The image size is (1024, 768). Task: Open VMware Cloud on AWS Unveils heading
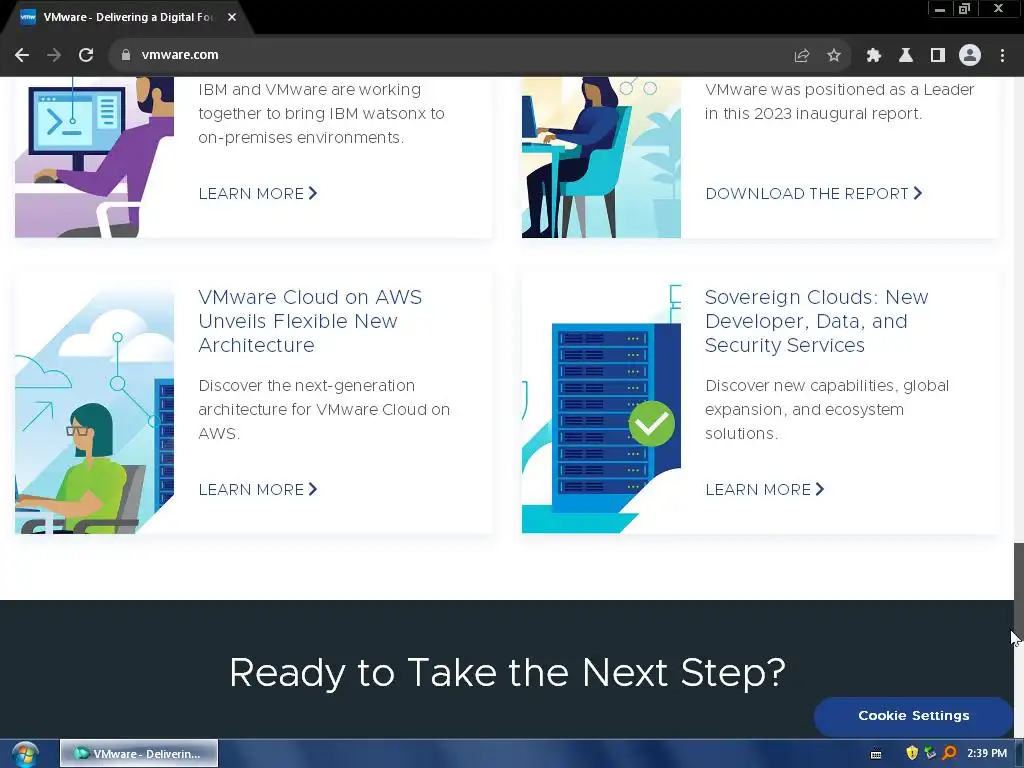(310, 321)
